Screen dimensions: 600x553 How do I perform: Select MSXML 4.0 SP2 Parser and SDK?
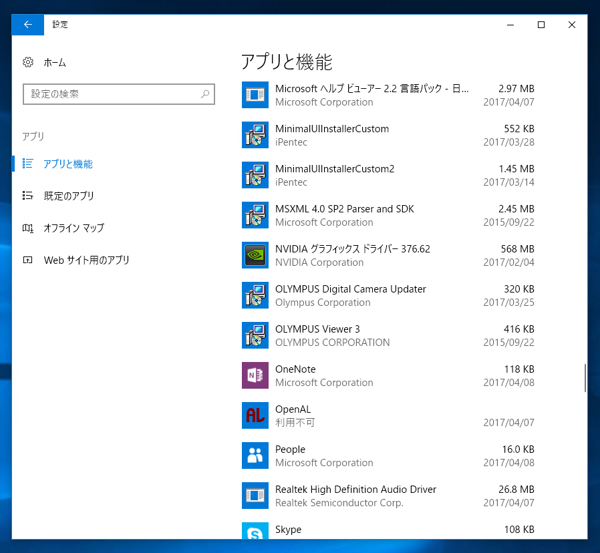[344, 209]
